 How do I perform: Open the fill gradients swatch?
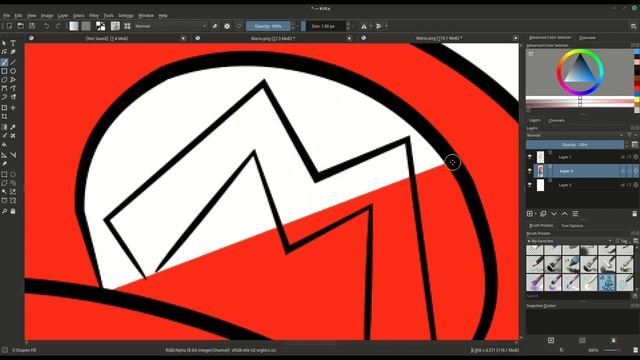coord(74,26)
